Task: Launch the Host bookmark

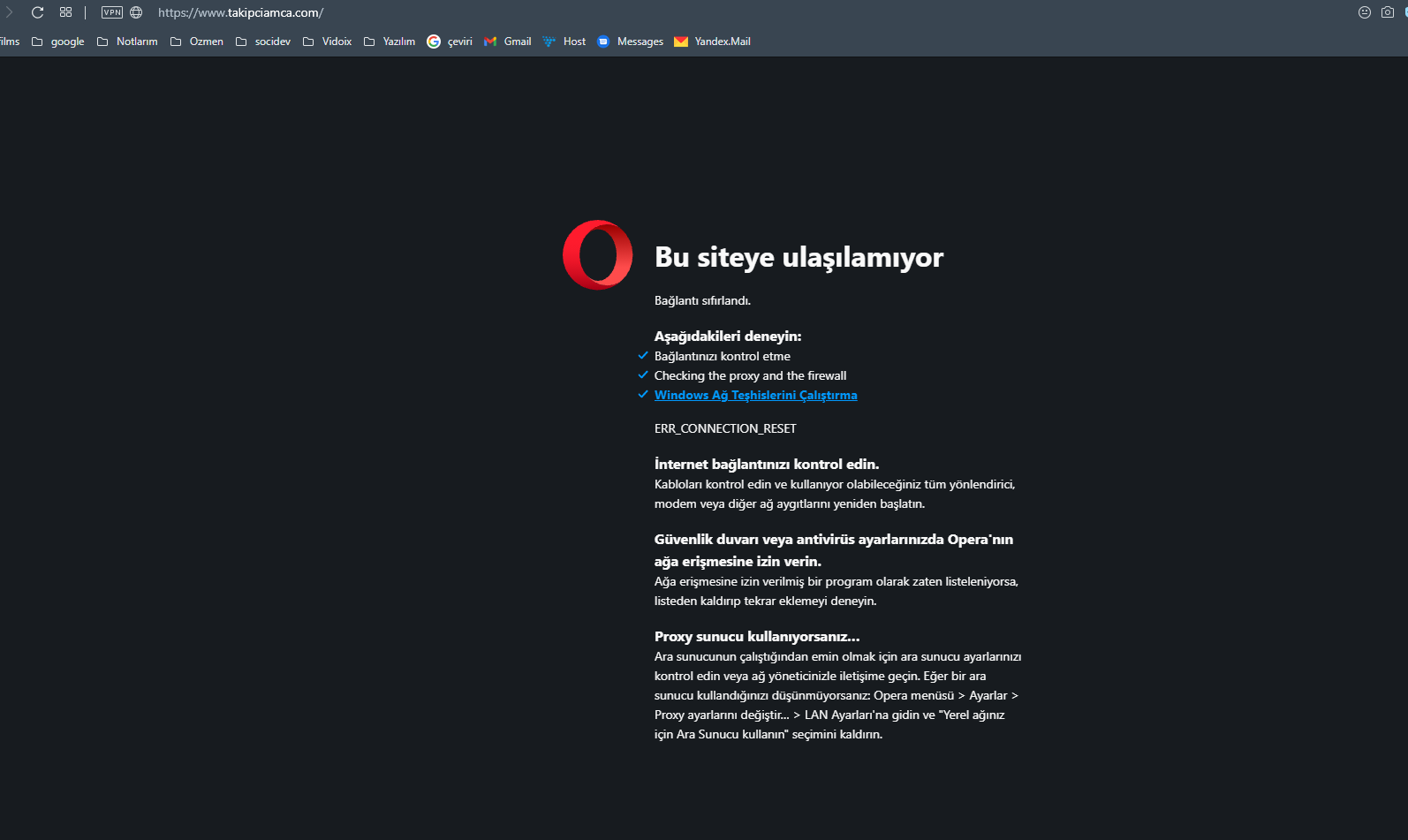Action: point(564,42)
